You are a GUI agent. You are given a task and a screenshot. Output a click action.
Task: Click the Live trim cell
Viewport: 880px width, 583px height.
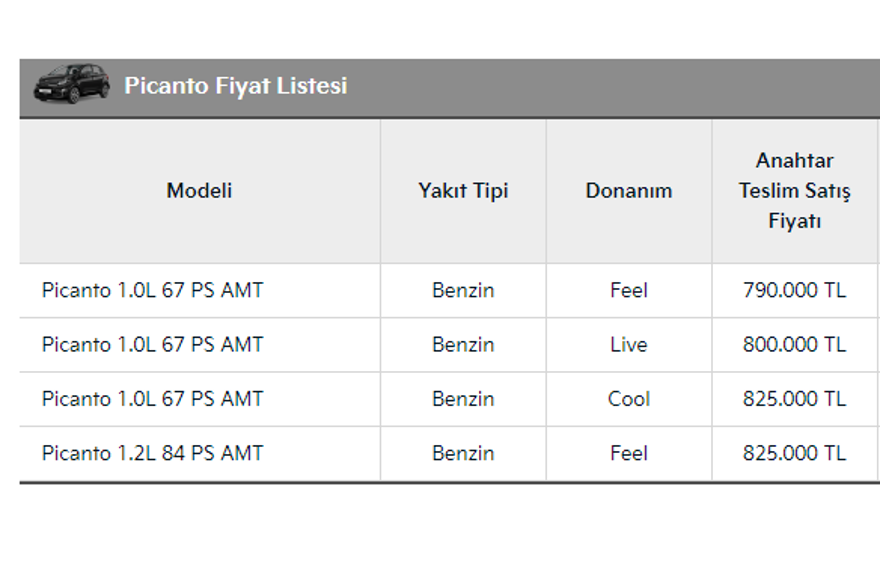point(629,345)
